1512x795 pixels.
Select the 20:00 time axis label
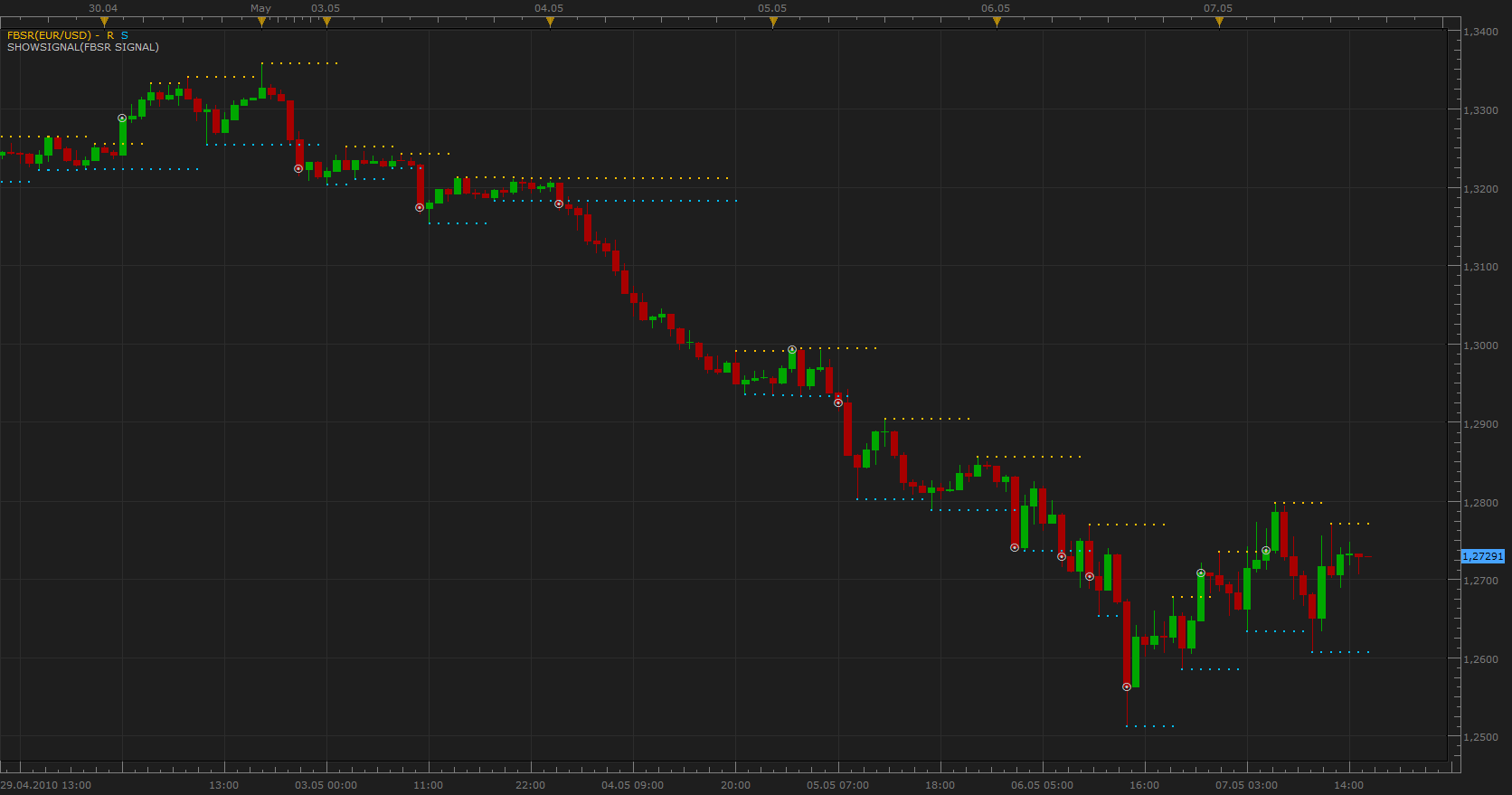[735, 785]
